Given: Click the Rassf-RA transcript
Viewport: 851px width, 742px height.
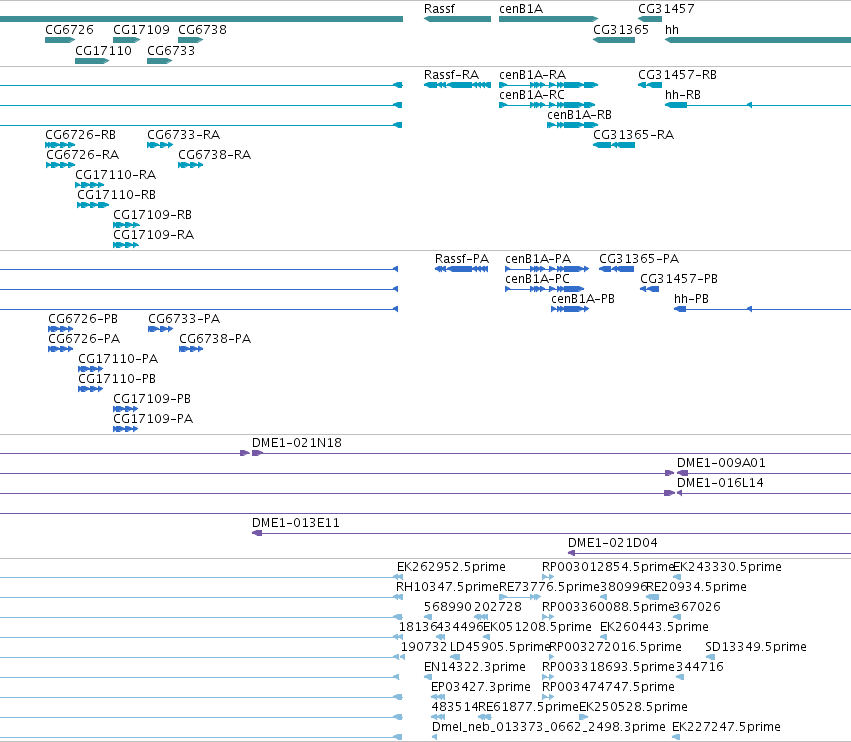Looking at the screenshot, I should pyautogui.click(x=458, y=85).
